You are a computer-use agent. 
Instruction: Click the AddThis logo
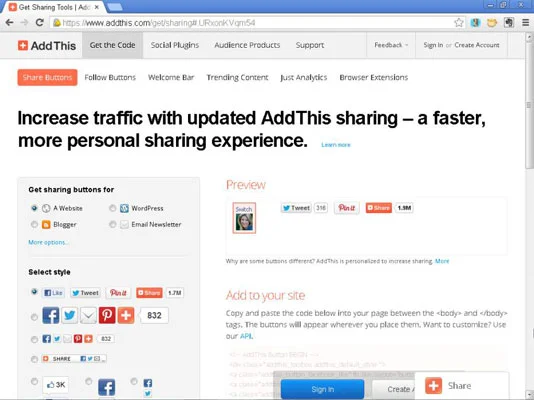(47, 45)
